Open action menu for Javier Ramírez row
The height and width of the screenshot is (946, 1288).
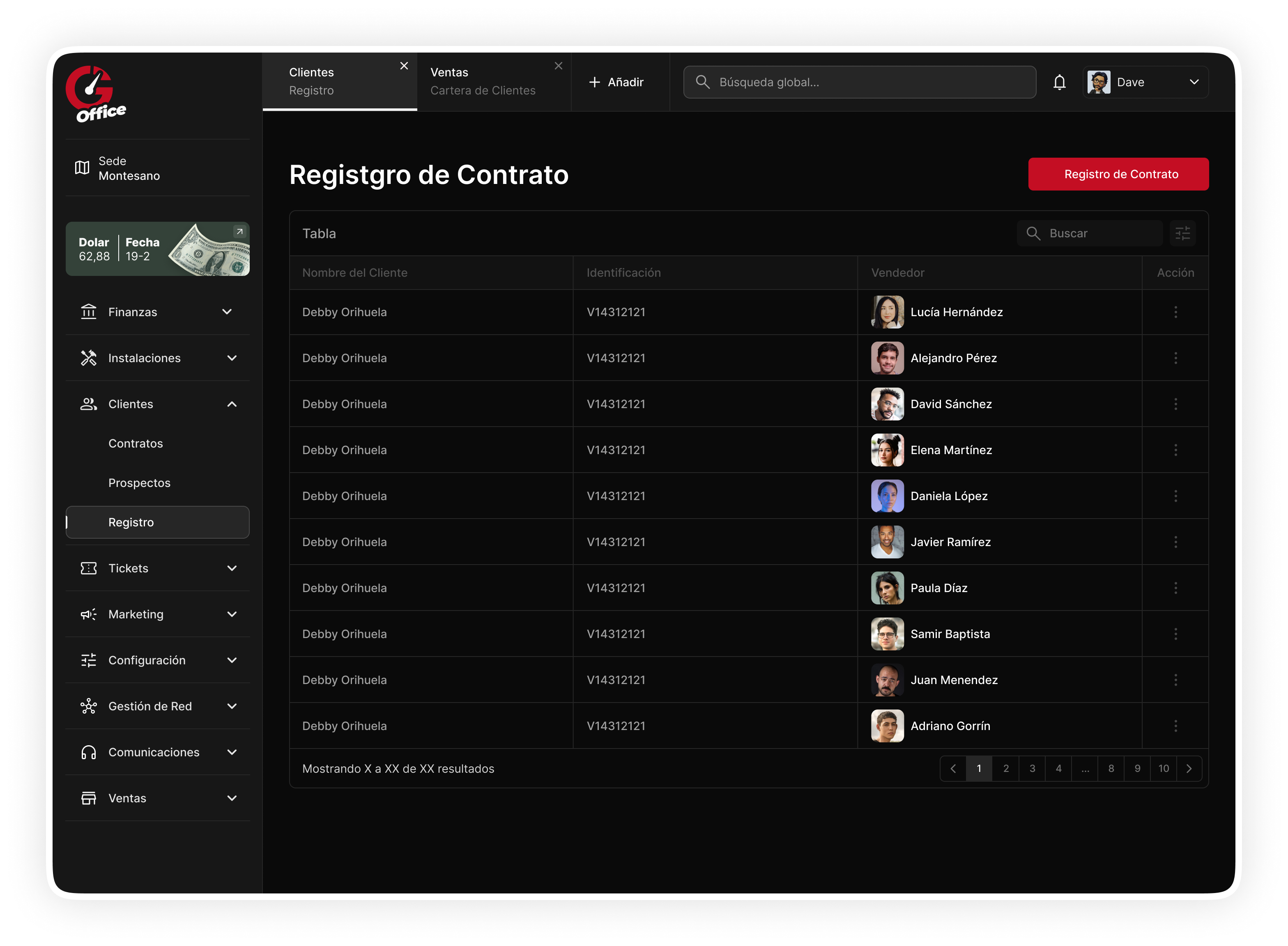[x=1175, y=542]
